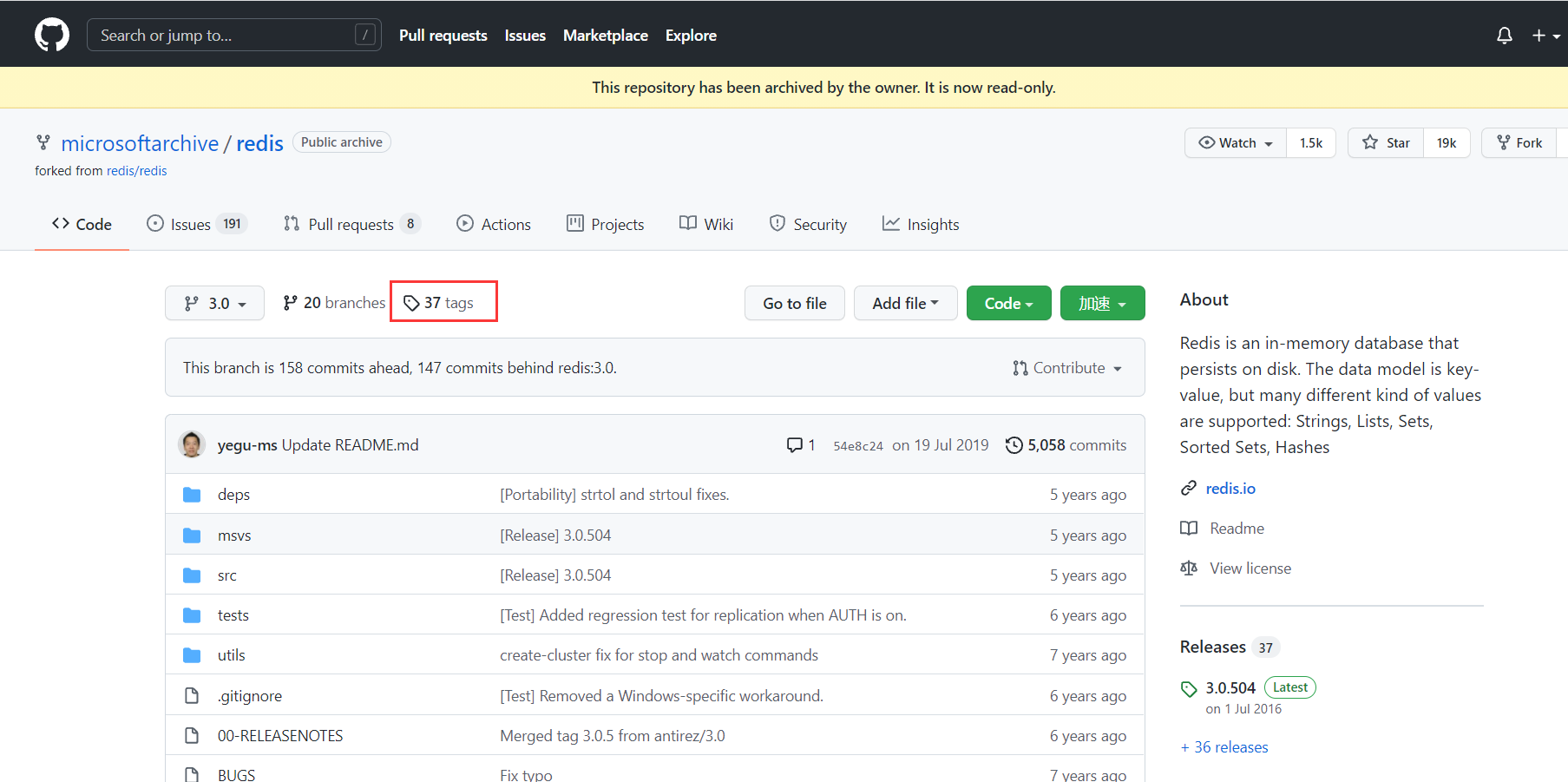View the + 36 releases link
Screen dimensions: 1568x782
click(1224, 747)
